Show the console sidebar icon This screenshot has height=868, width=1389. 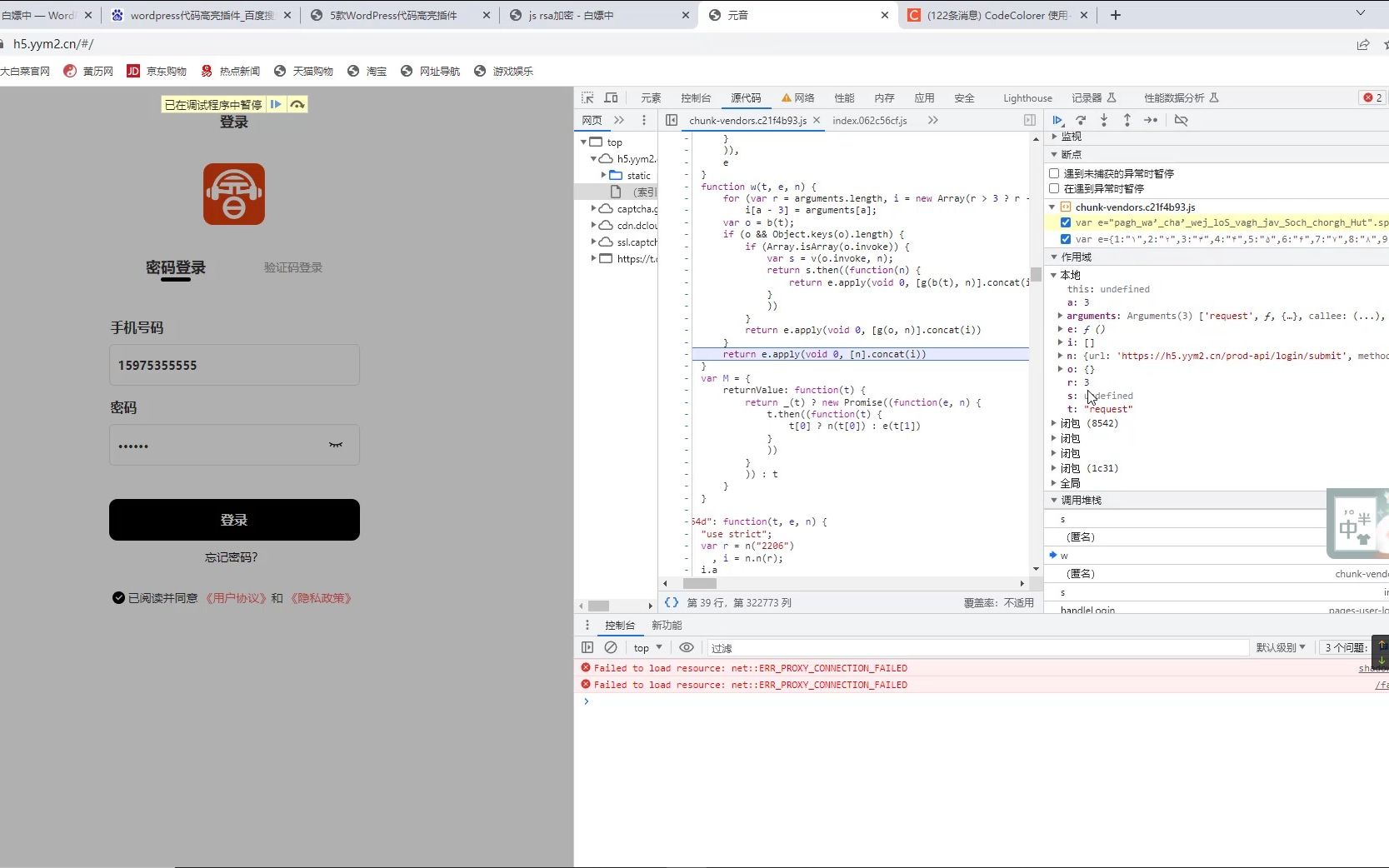coord(587,647)
